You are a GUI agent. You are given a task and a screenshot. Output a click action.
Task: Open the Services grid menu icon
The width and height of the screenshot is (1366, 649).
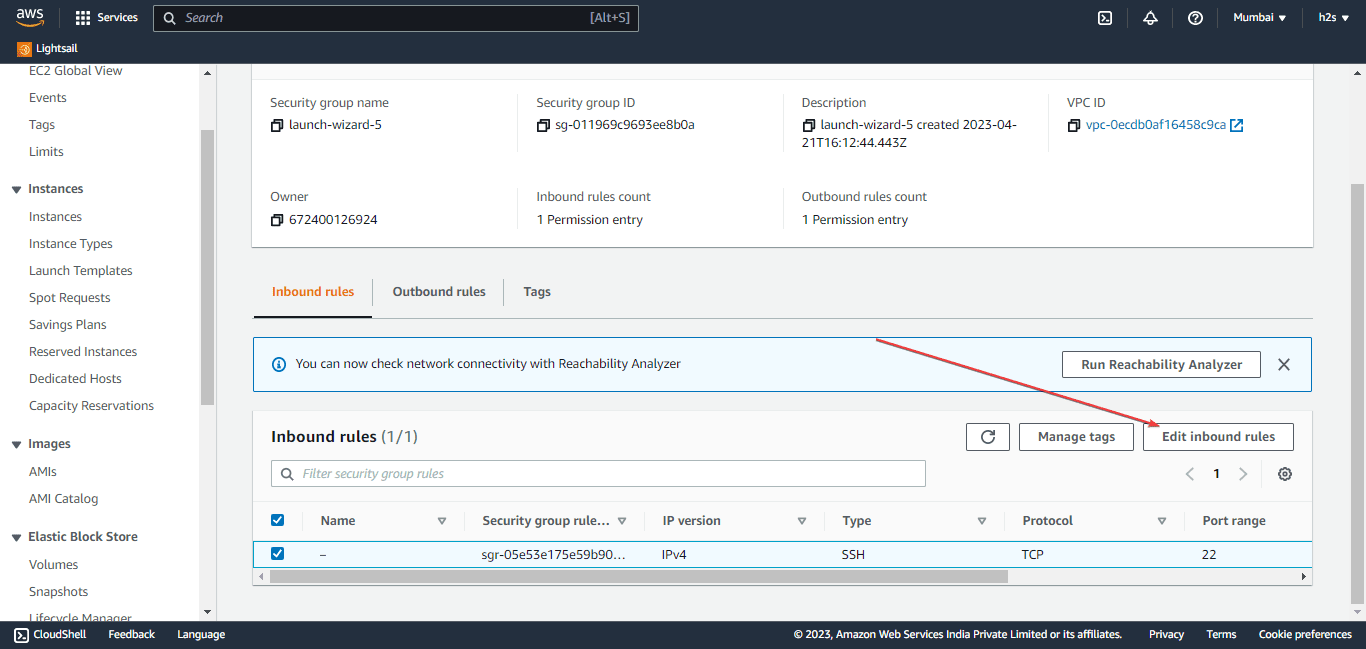pos(83,18)
